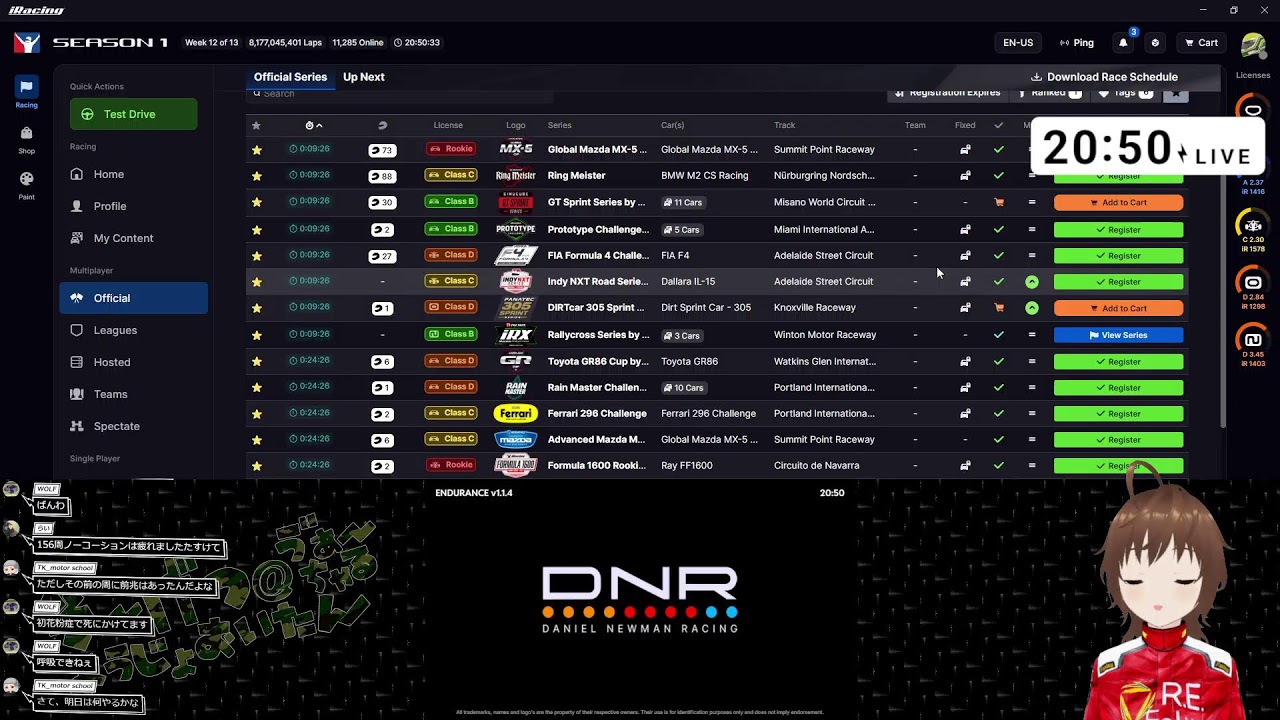
Task: Click the iRacing logo next to Season 1
Action: click(27, 43)
